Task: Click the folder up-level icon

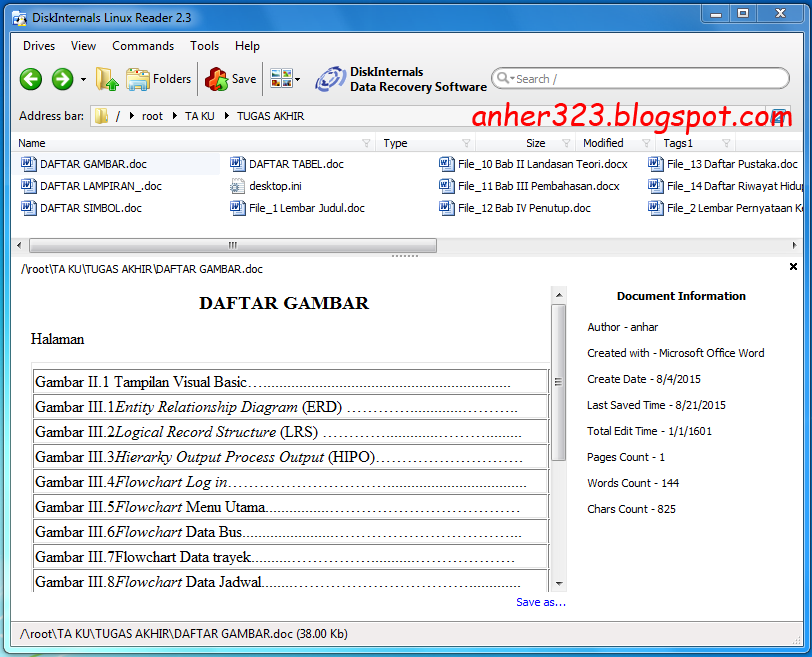Action: (x=107, y=79)
